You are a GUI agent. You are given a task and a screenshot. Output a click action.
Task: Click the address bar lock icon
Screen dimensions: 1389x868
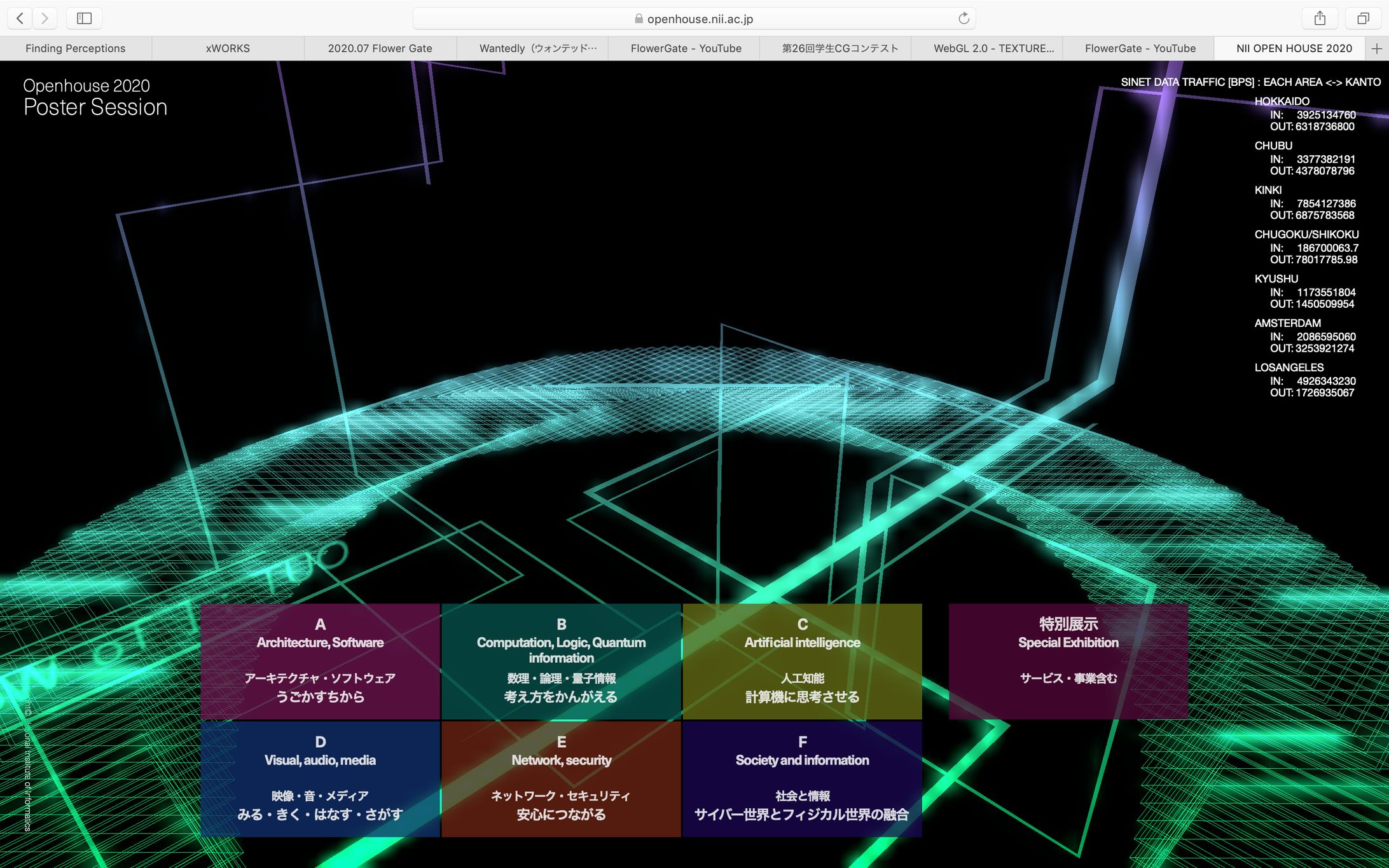click(x=639, y=19)
